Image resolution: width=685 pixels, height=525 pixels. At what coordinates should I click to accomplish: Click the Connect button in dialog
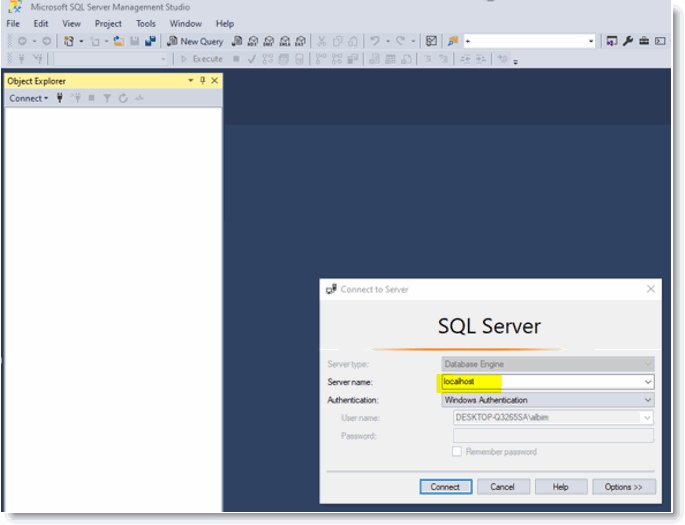tap(446, 487)
